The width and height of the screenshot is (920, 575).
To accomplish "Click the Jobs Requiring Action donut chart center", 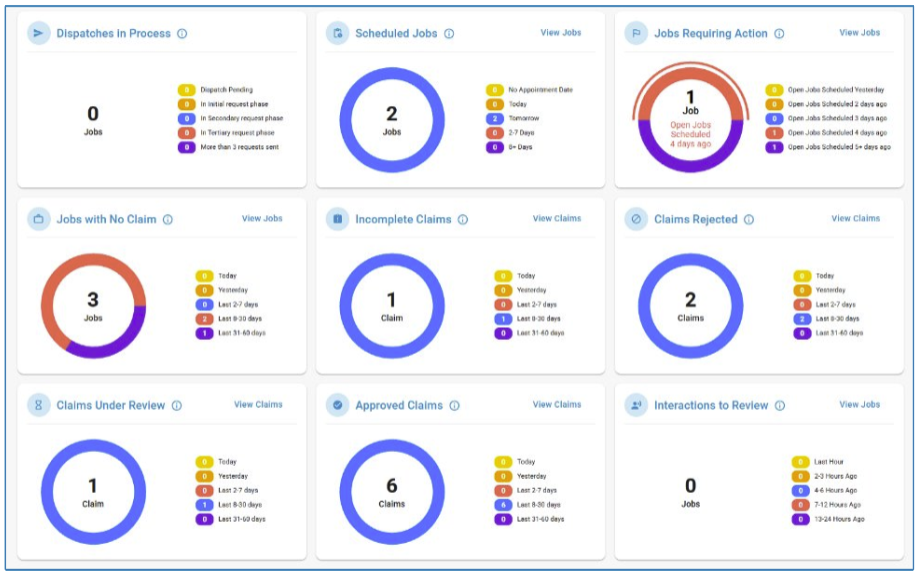I will (x=691, y=120).
